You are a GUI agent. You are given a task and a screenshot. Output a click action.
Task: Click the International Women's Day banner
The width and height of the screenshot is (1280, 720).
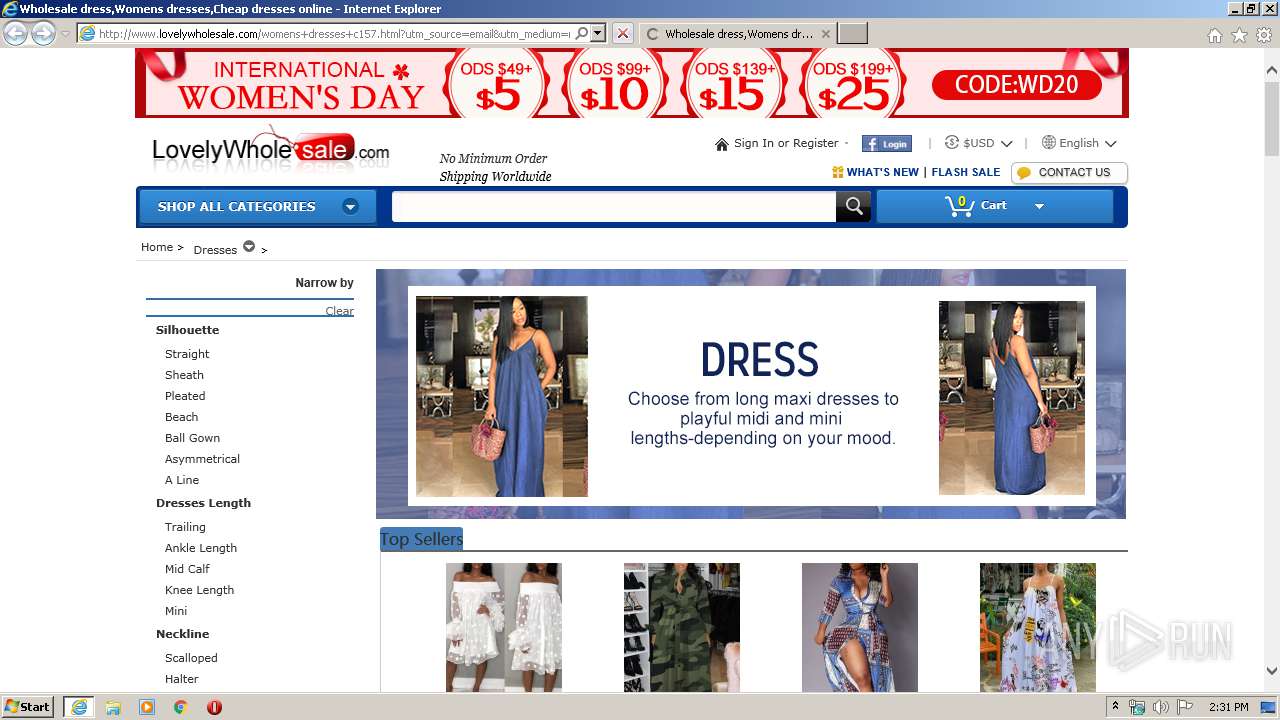pos(632,83)
